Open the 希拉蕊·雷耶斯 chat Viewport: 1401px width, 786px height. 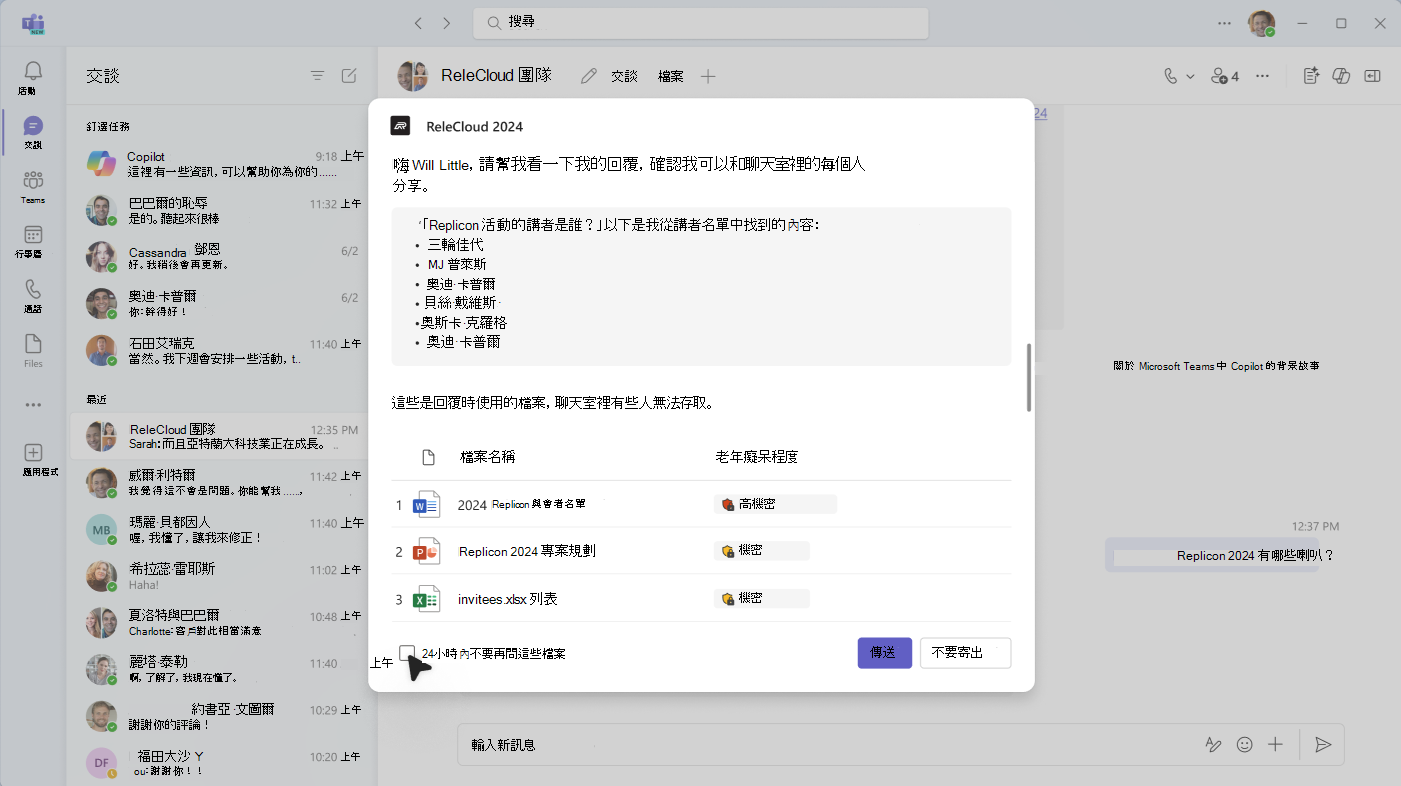click(x=222, y=577)
